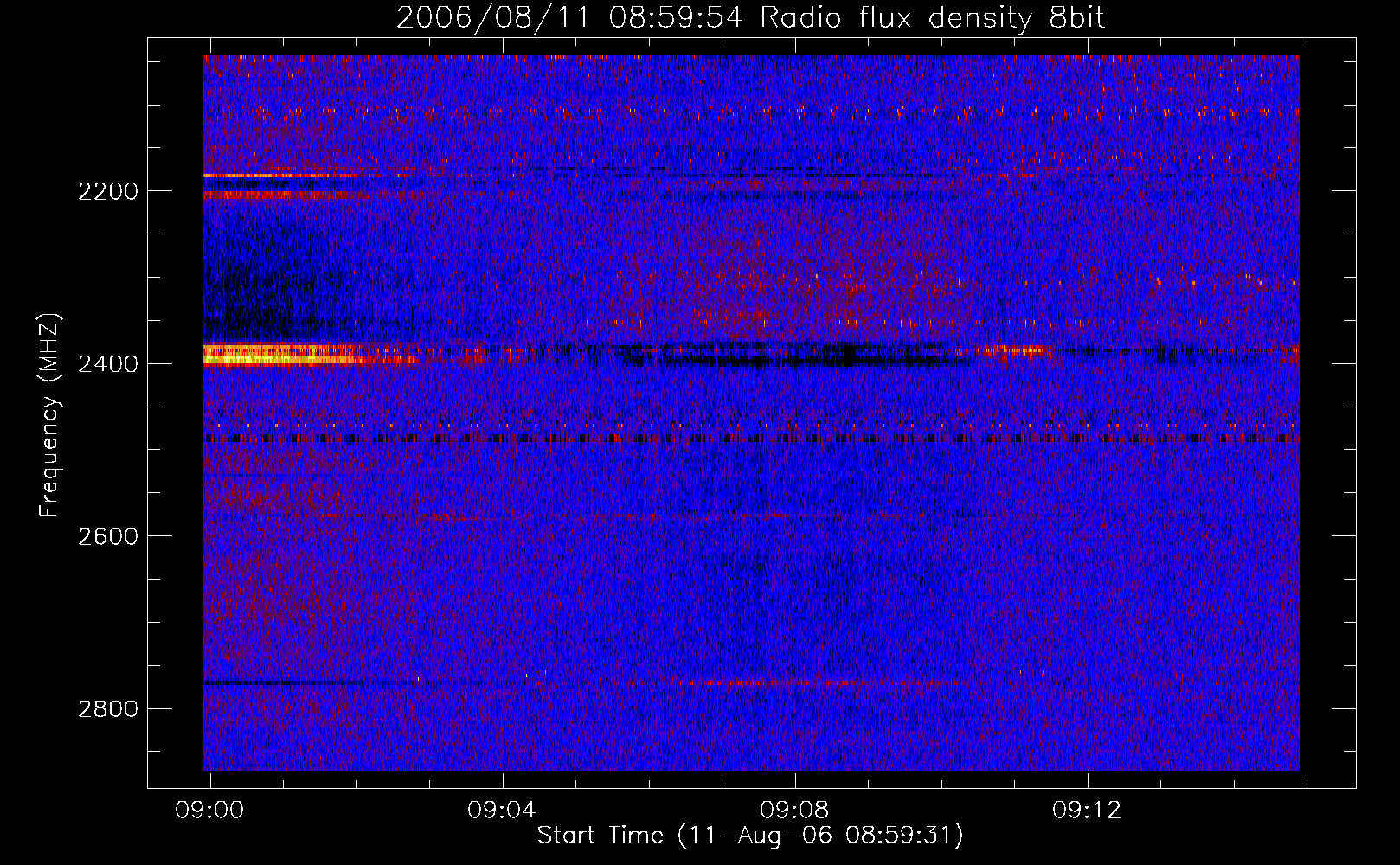Click the 'Frequency (MHZ)' y-axis label
The height and width of the screenshot is (865, 1400).
(x=49, y=415)
